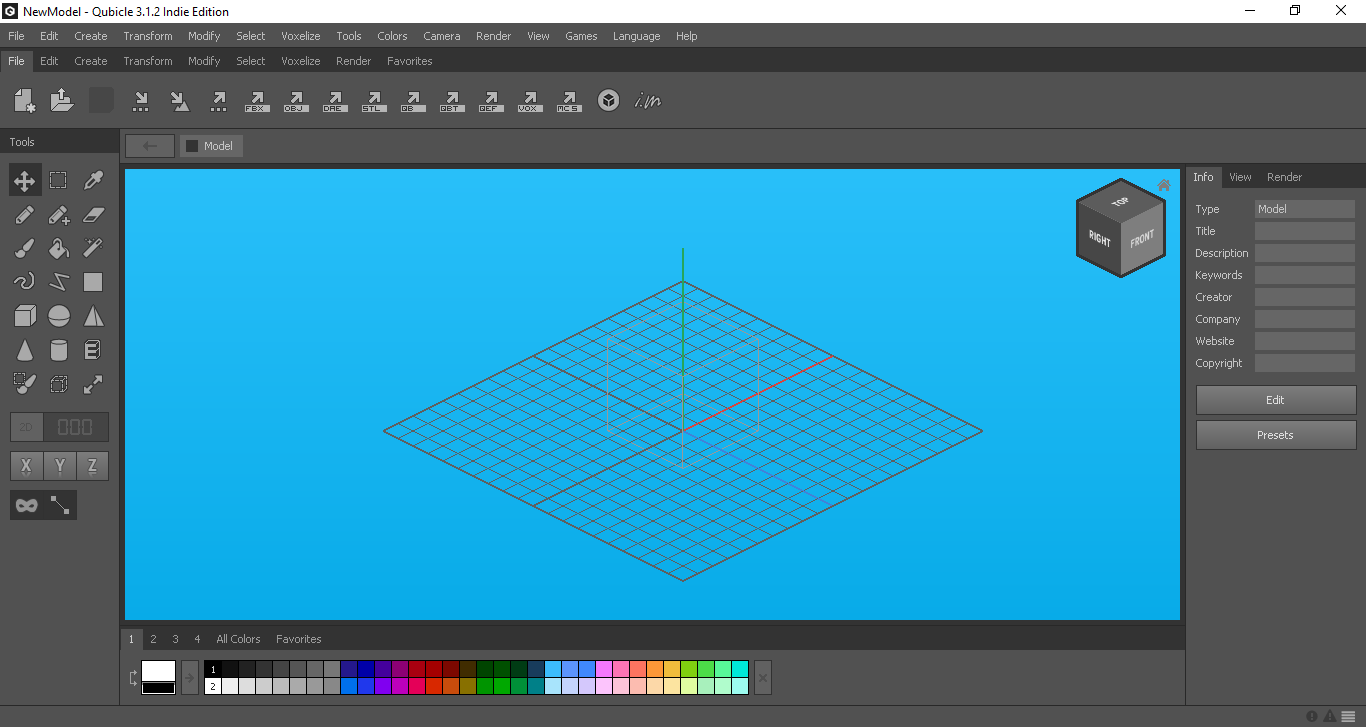1366x727 pixels.
Task: Switch to the Eraser tool
Action: pyautogui.click(x=93, y=214)
